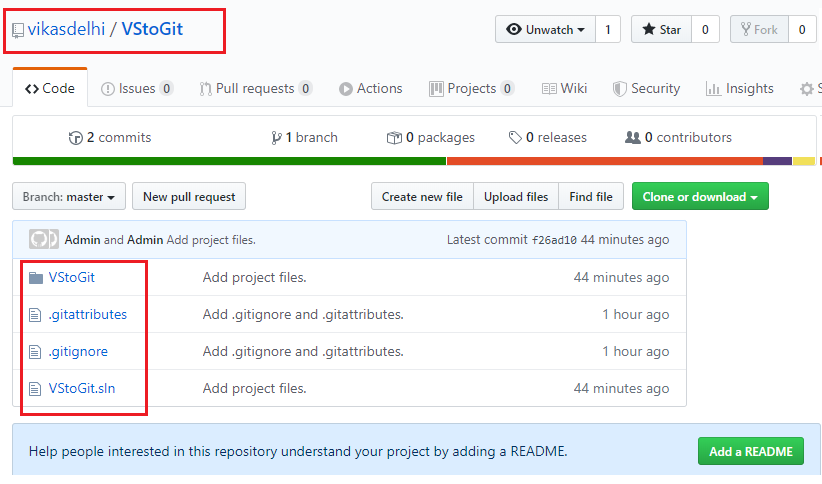The image size is (822, 484).
Task: Click the commits history clock icon
Action: tap(75, 138)
